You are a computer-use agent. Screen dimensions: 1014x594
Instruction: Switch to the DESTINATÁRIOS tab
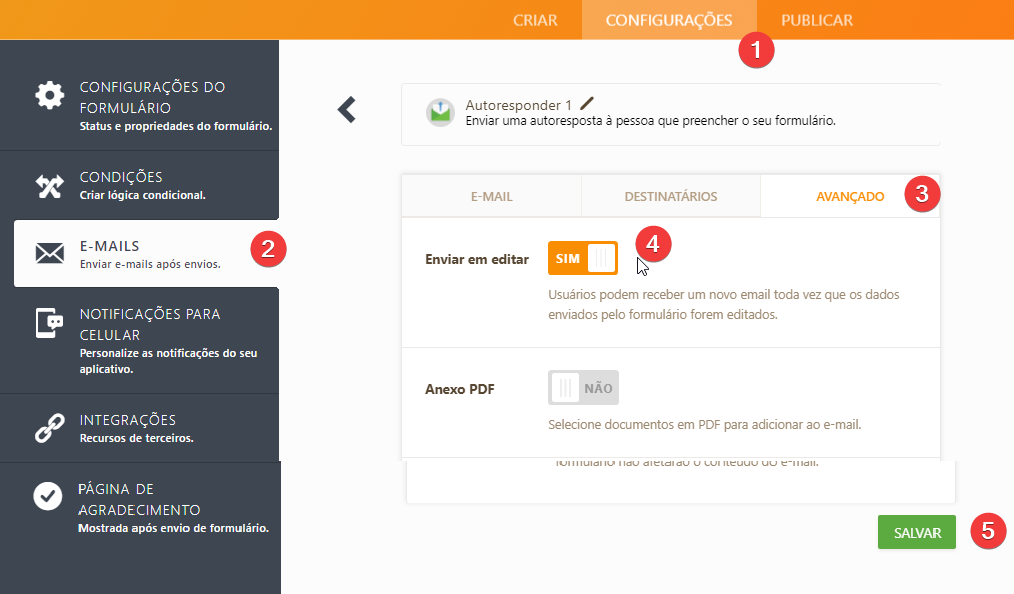click(x=670, y=196)
